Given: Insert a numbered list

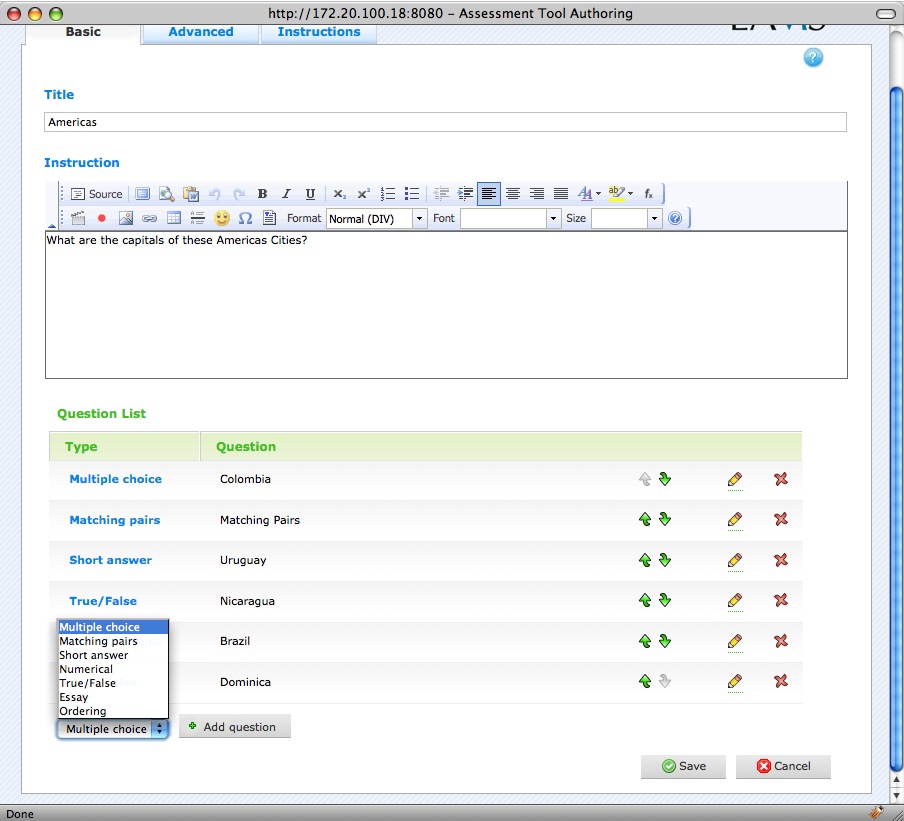Looking at the screenshot, I should pos(388,194).
